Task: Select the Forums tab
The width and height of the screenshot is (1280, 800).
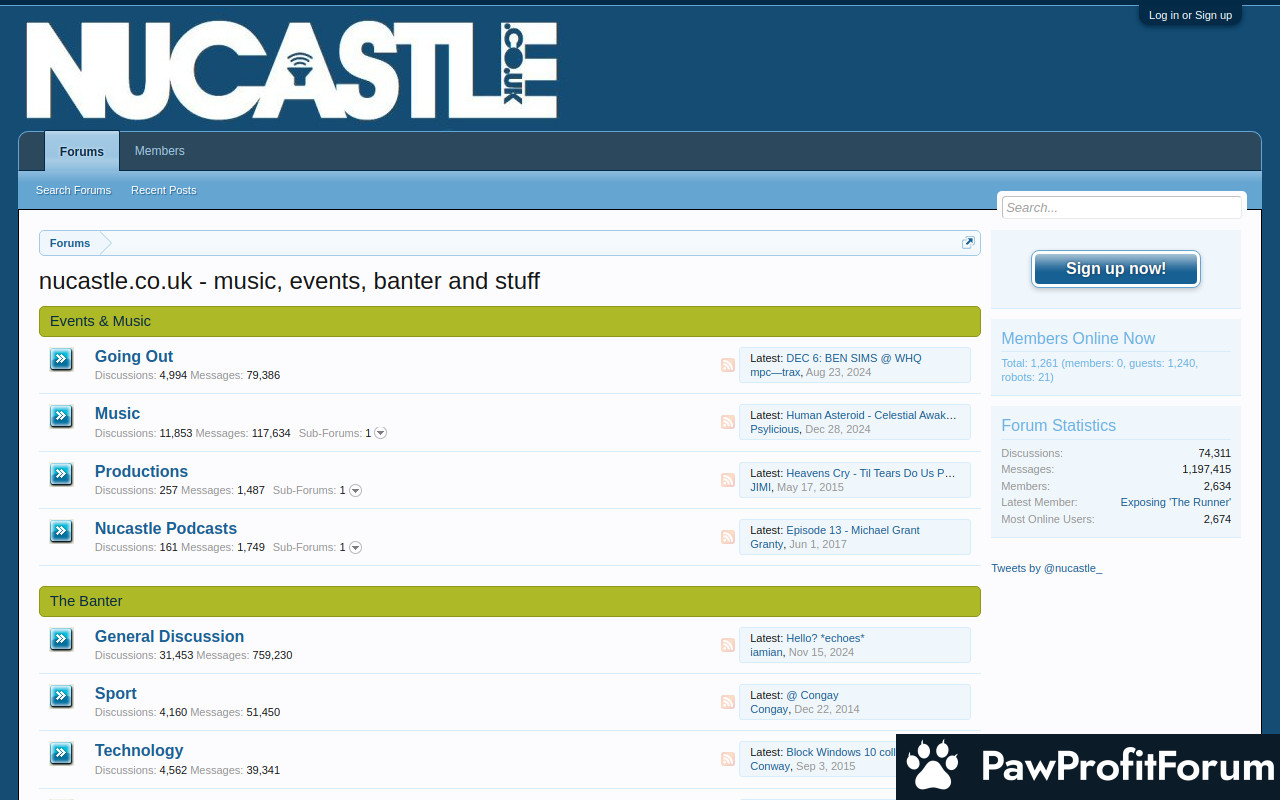Action: (82, 152)
